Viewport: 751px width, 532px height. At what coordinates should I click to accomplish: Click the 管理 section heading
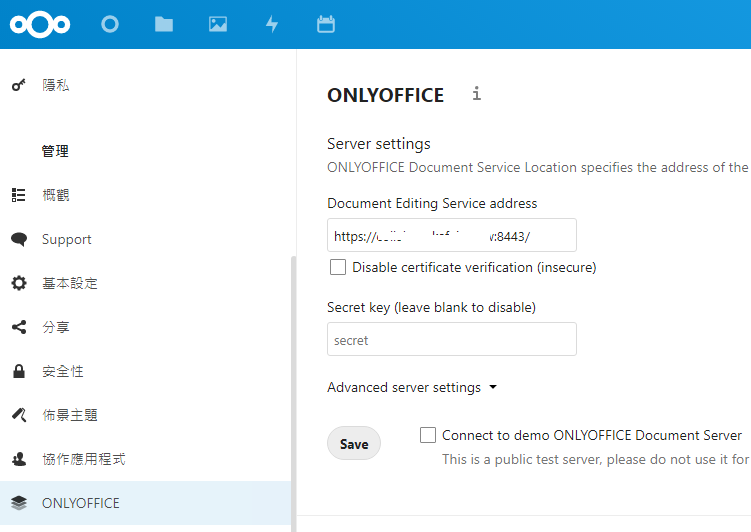55,151
